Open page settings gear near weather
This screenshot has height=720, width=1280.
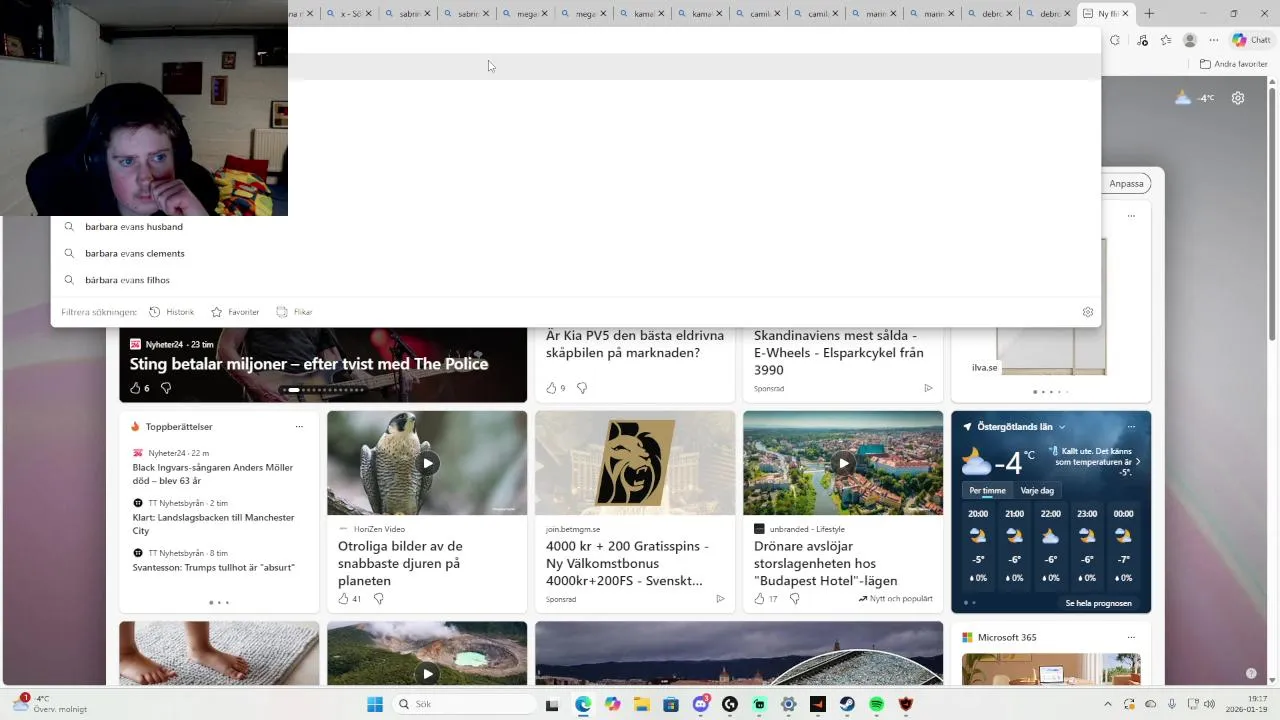1238,98
